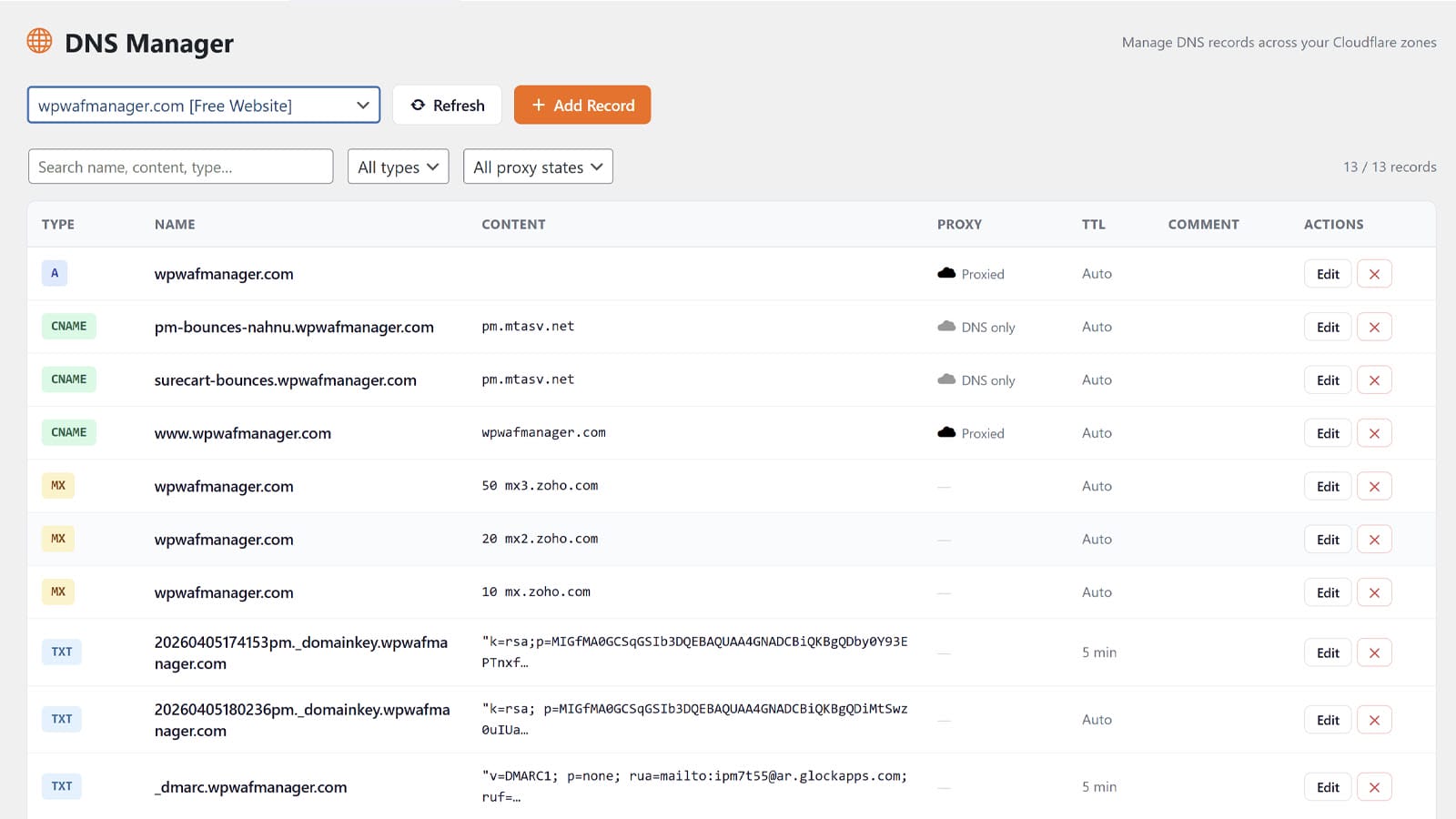Click the TXT badge for _dmarc record
The height and width of the screenshot is (819, 1456).
(x=62, y=786)
